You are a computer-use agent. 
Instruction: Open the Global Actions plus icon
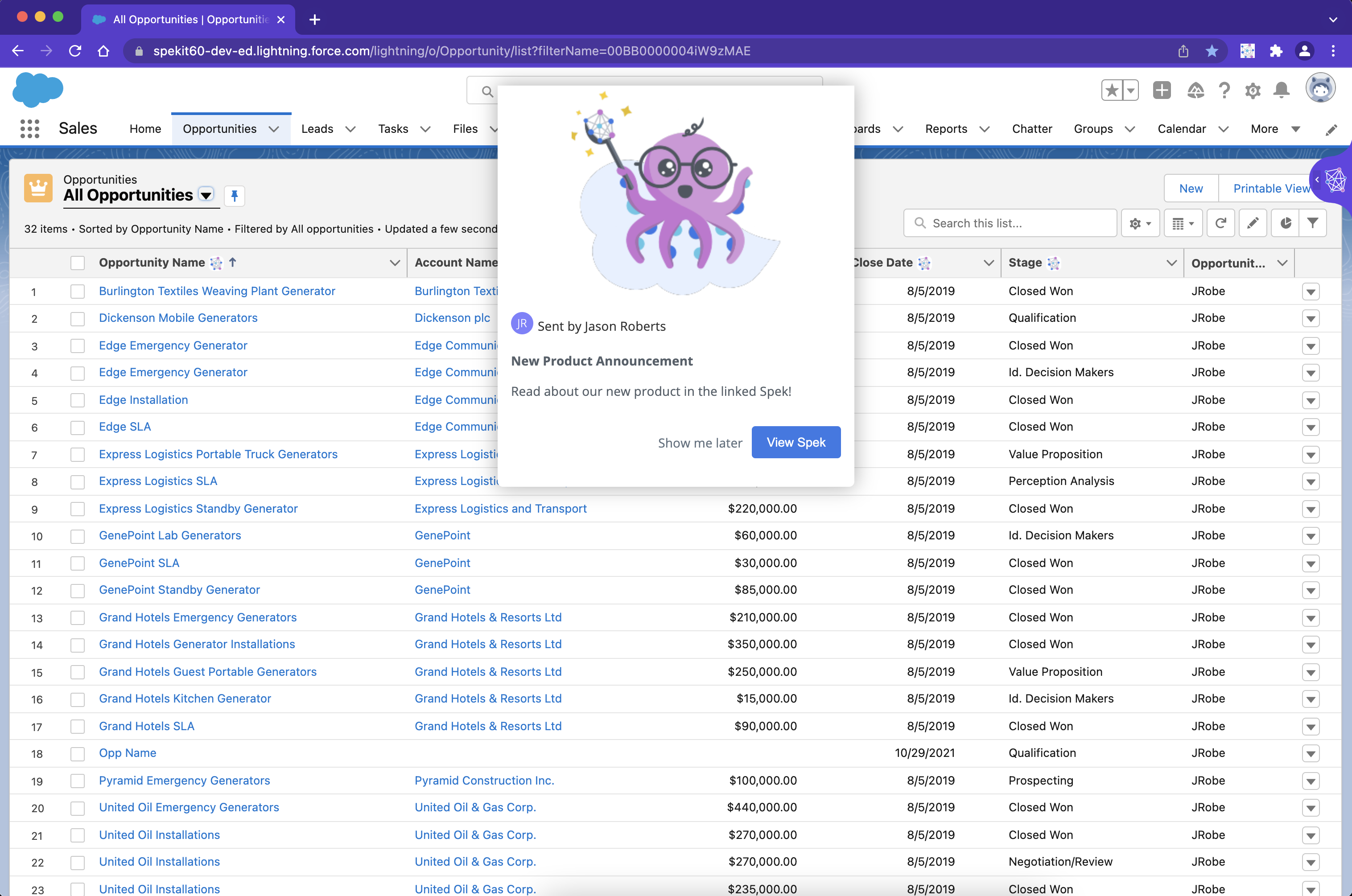(x=1162, y=90)
